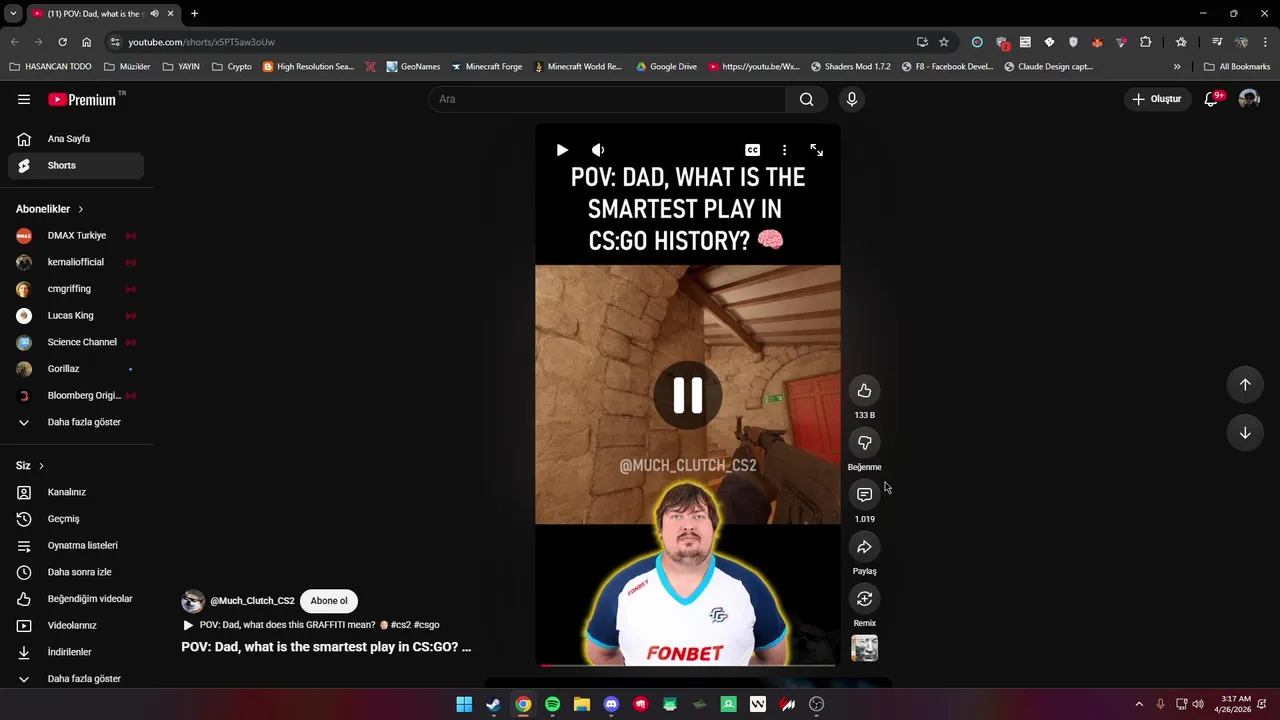Open the sound thumbnail under Remix
Screen dimensions: 1280x720
[x=865, y=648]
